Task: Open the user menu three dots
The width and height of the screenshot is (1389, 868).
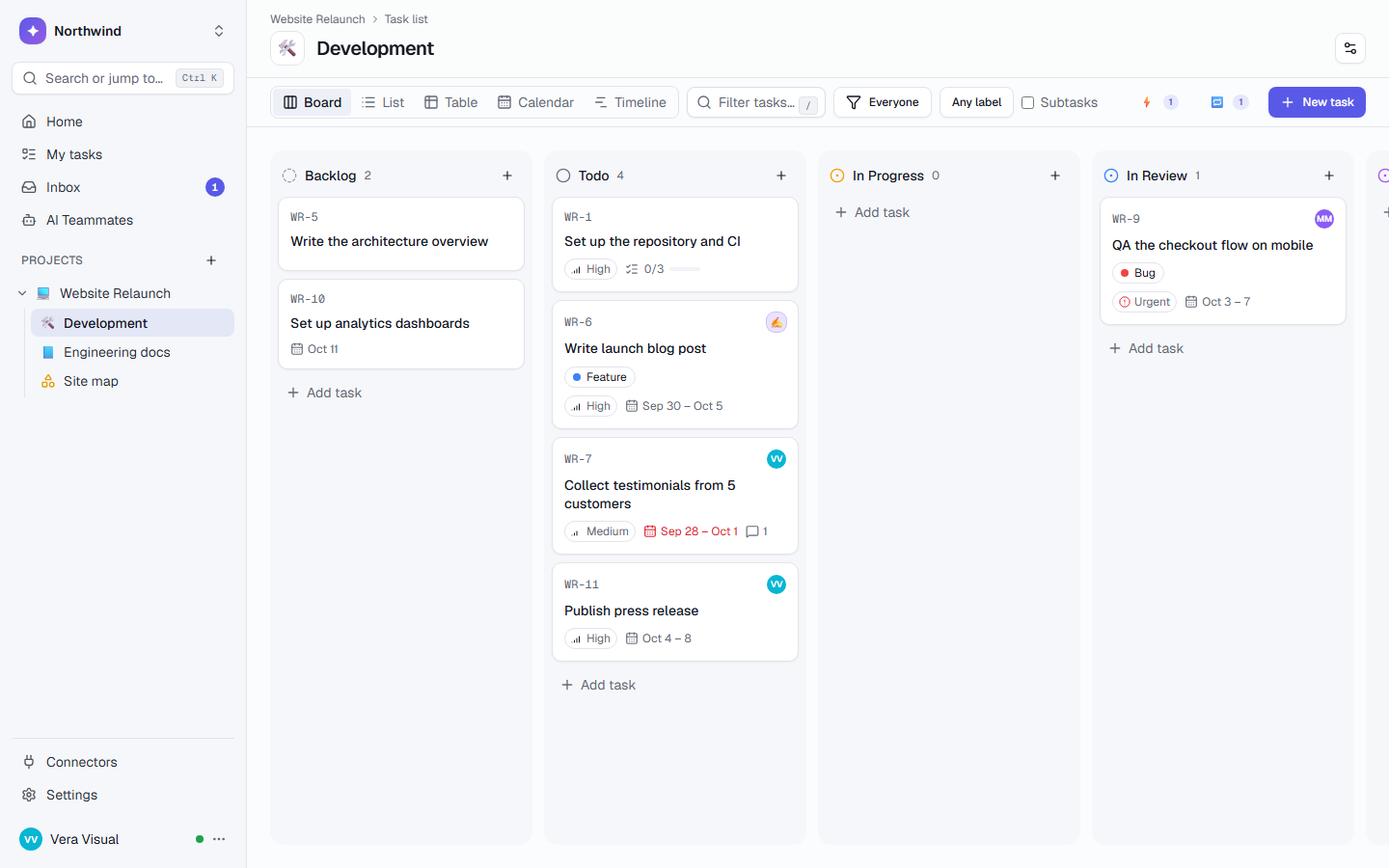Action: point(219,839)
